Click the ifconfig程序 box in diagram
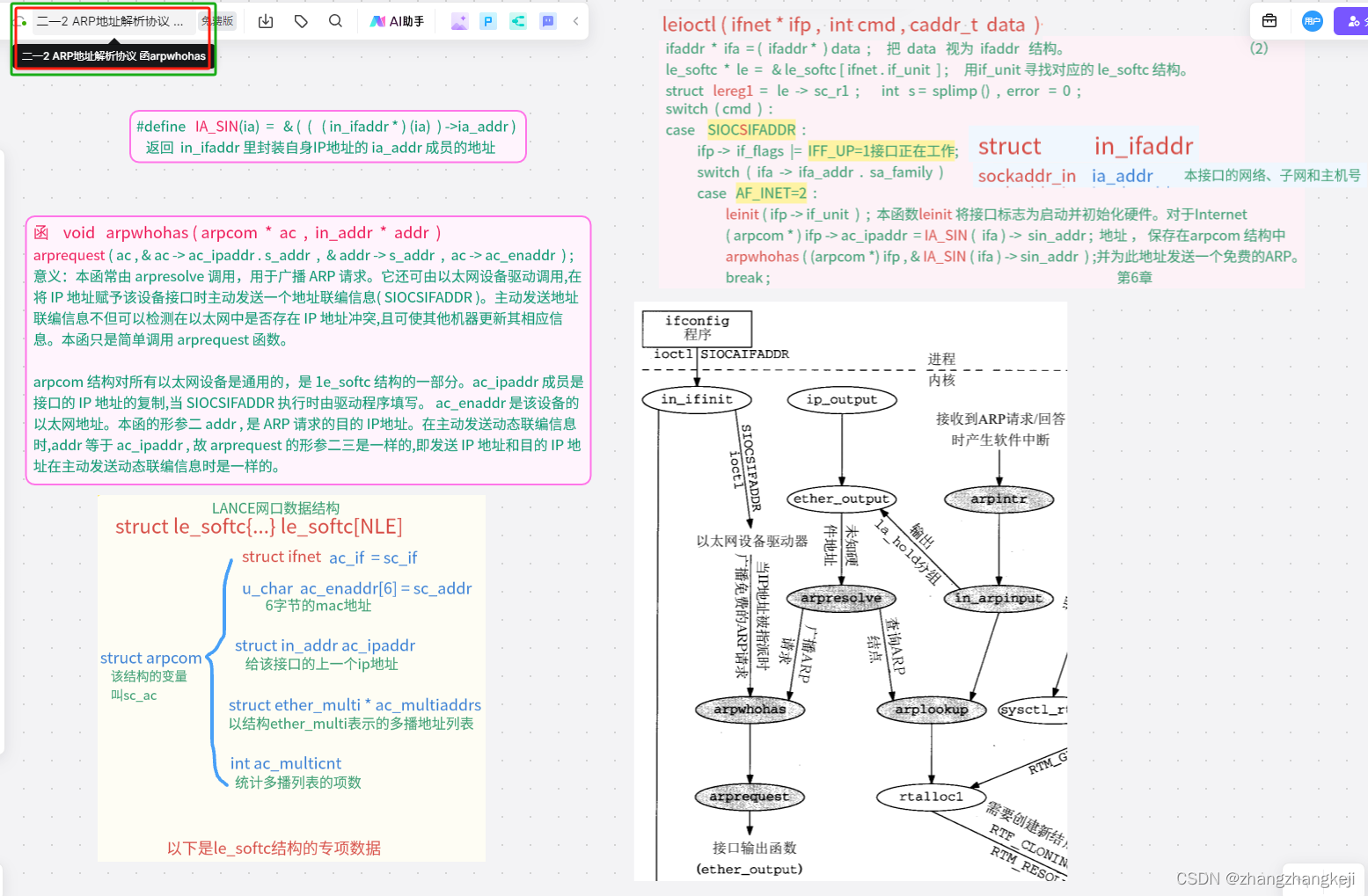Screen dimensions: 1368x896 click(697, 328)
